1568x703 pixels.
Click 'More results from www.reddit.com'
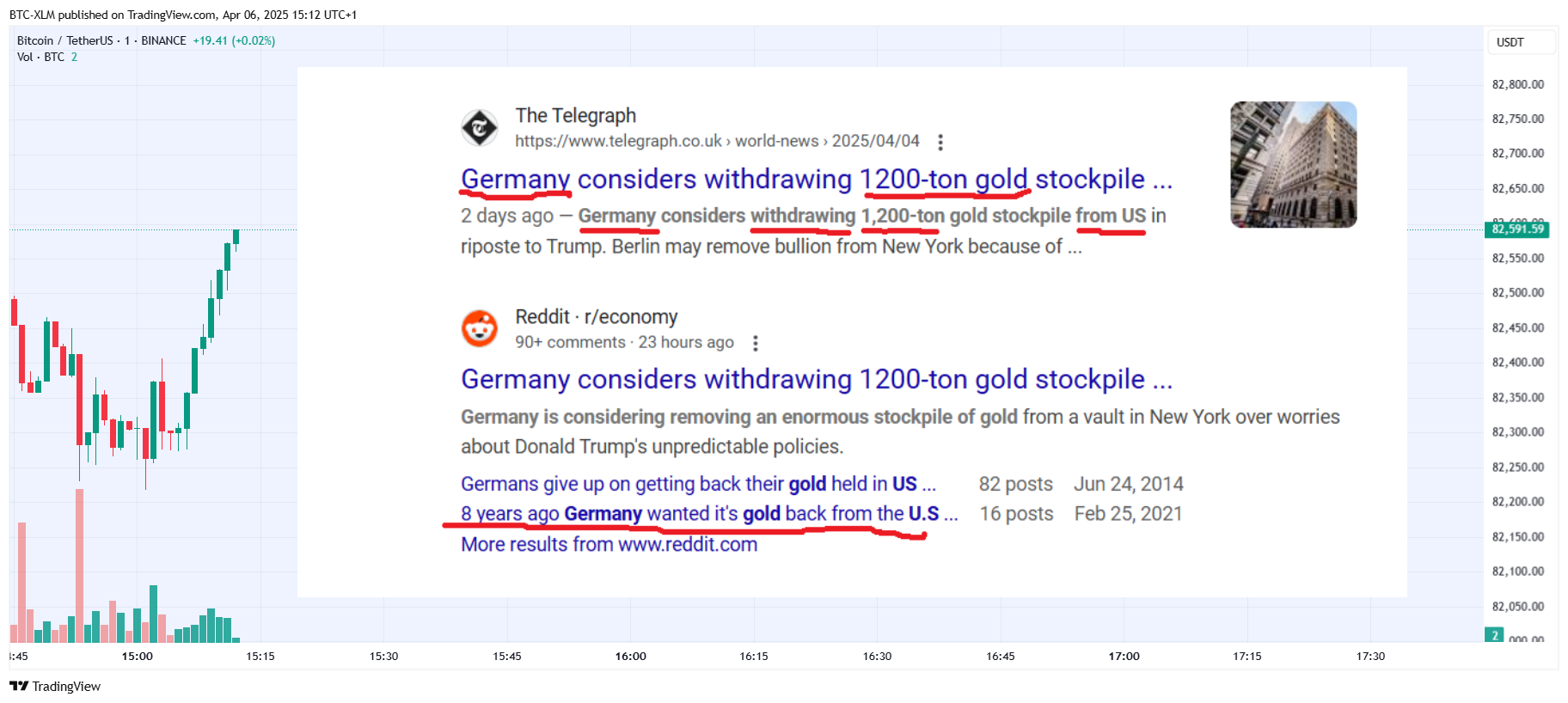point(609,544)
